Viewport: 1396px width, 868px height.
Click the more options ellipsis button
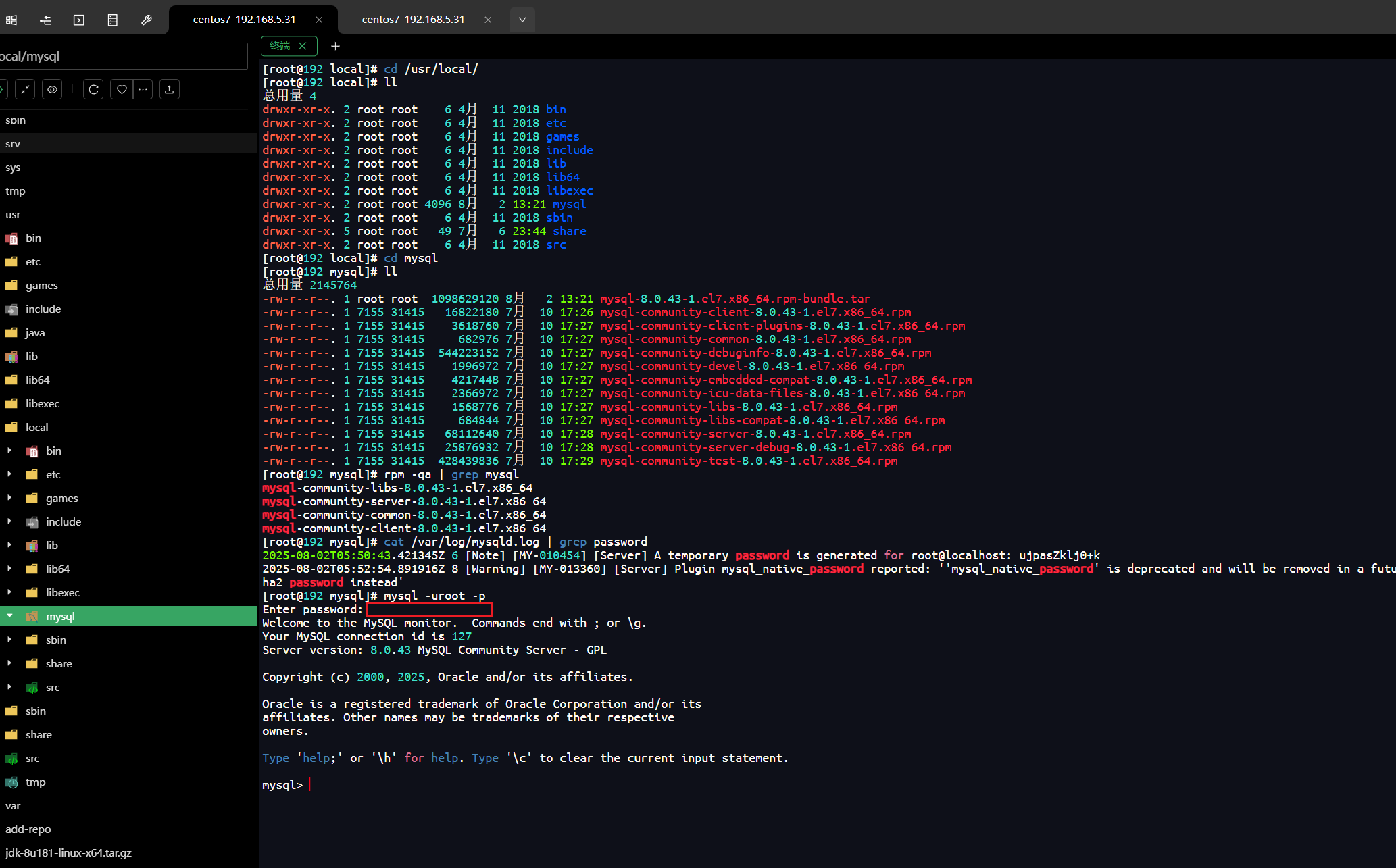143,88
